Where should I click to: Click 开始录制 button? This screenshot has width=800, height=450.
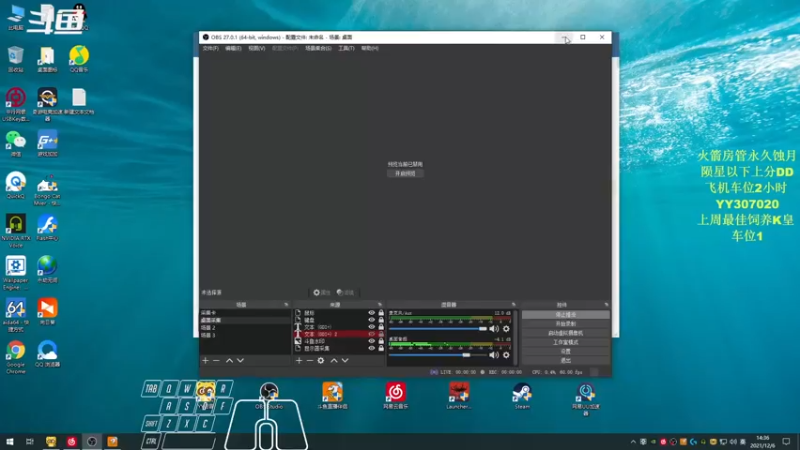point(565,324)
